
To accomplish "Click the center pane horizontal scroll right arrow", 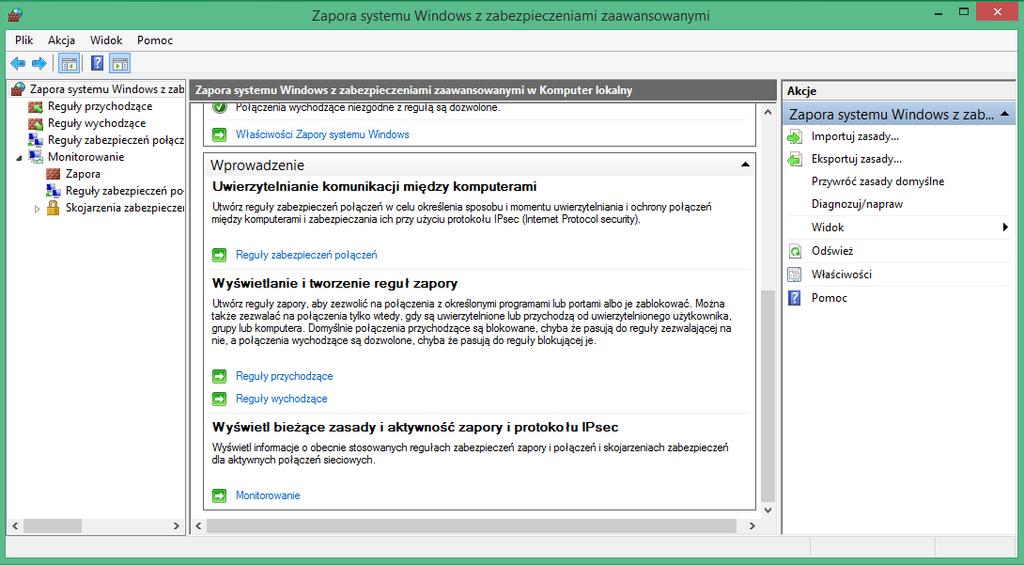I will [x=752, y=526].
